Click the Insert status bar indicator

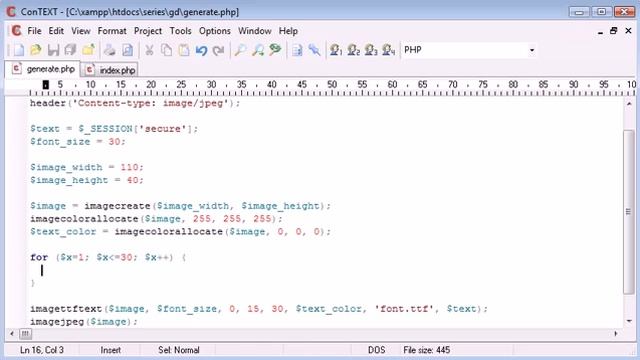click(x=110, y=350)
